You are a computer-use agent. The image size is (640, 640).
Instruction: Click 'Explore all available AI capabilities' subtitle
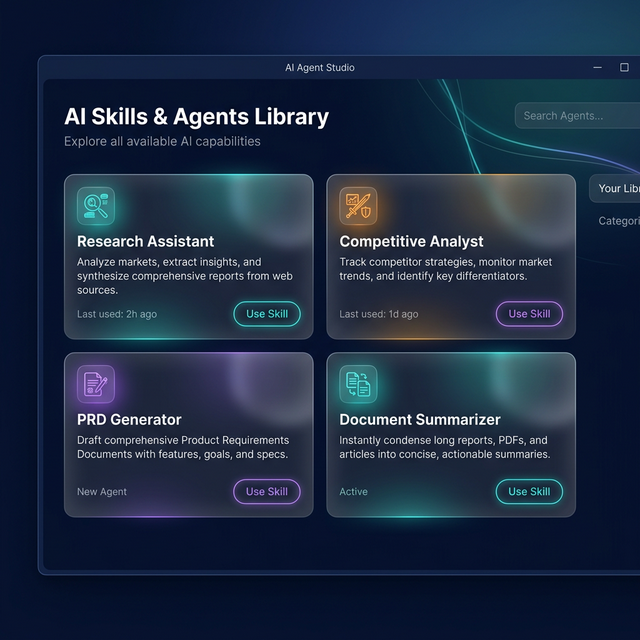(162, 141)
